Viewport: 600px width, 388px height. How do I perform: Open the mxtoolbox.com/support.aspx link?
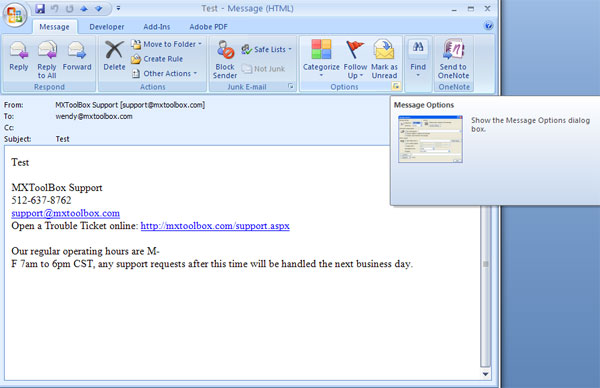click(215, 226)
